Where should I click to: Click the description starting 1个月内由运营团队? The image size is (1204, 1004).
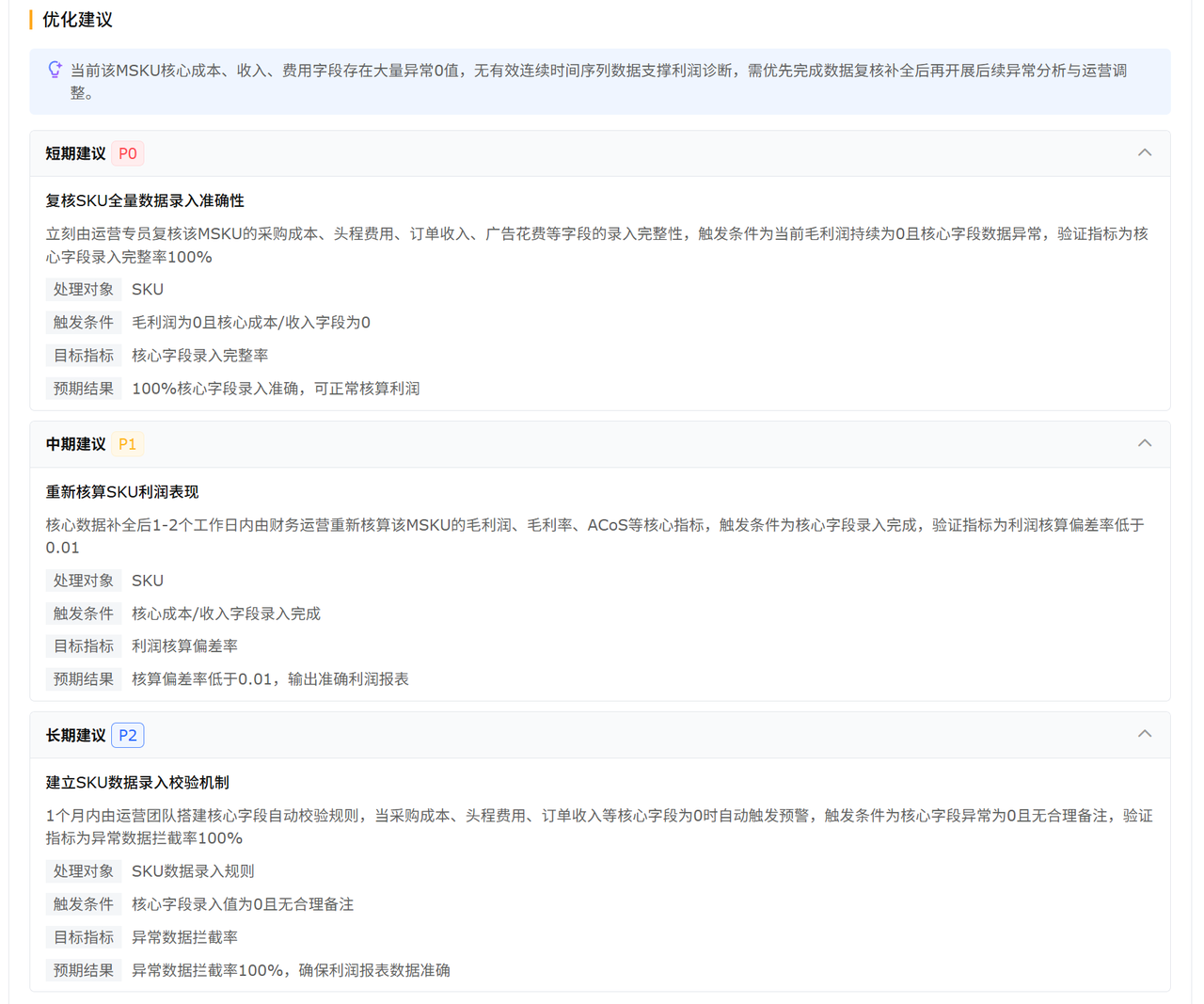pos(599,827)
